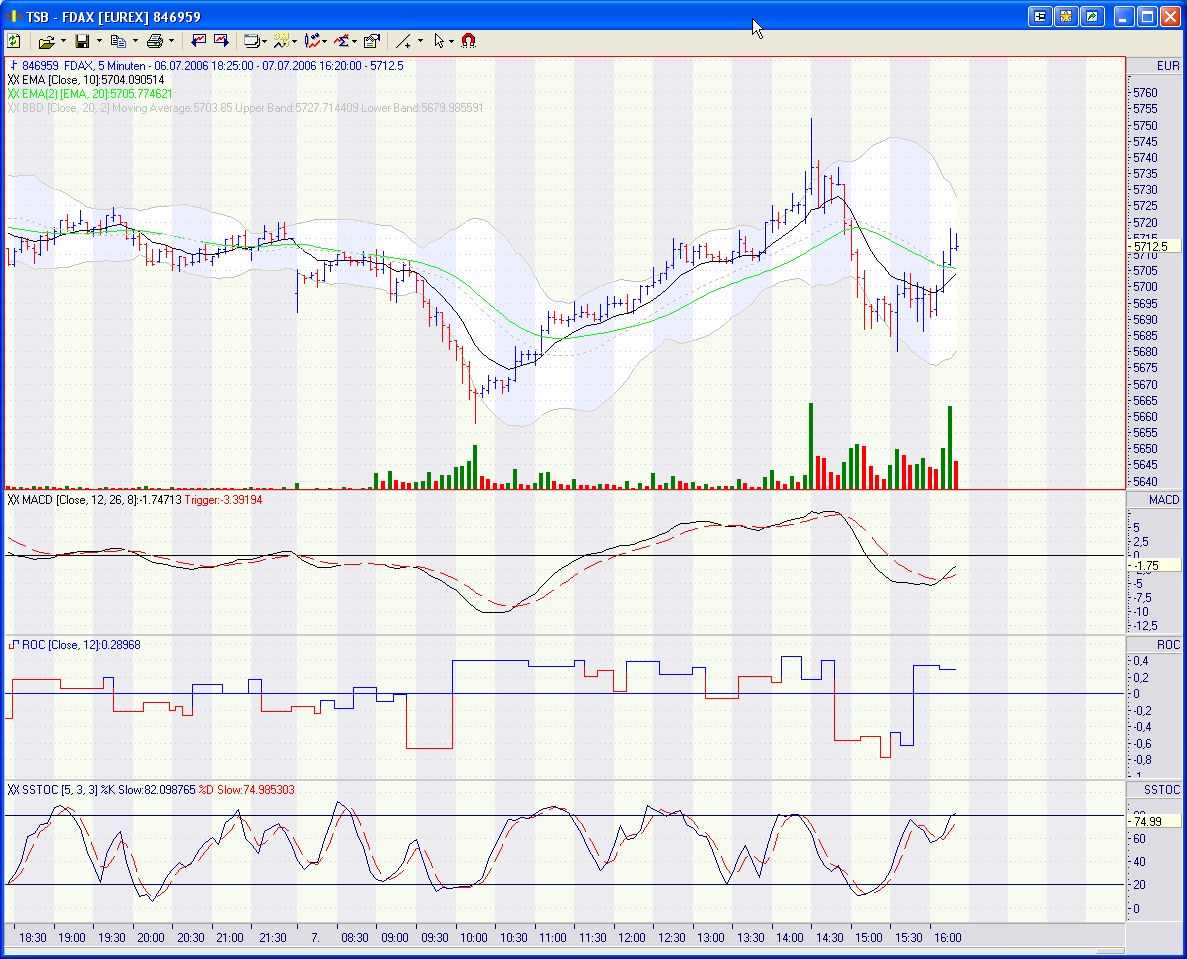This screenshot has width=1187, height=959.
Task: Select the mouse pointer cursor tool
Action: [x=439, y=41]
